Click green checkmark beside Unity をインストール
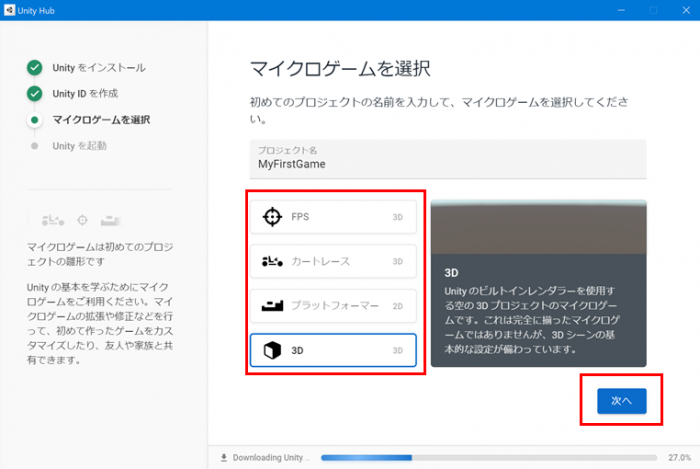This screenshot has width=700, height=469. coord(35,67)
